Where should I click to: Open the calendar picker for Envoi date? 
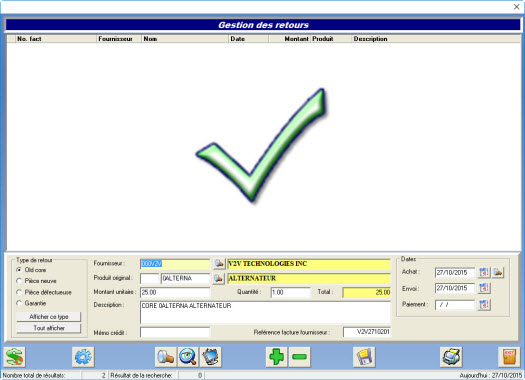tap(484, 288)
